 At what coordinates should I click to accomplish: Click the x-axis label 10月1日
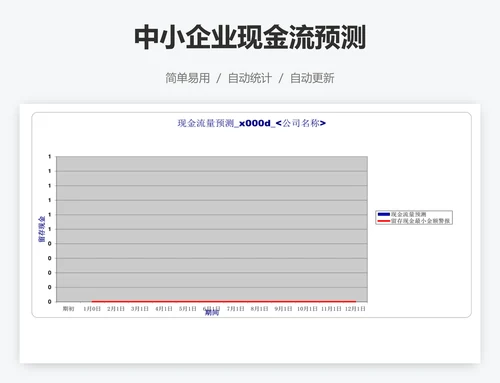pyautogui.click(x=307, y=309)
